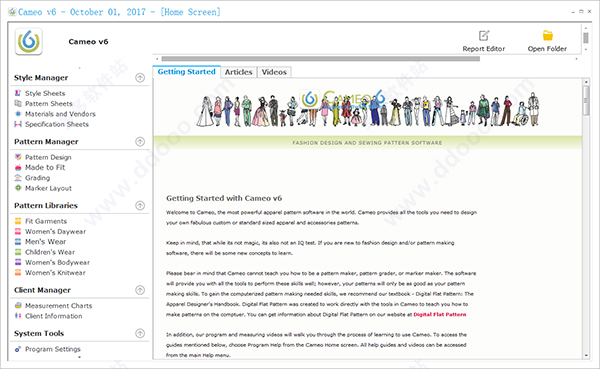
Task: Click the Men's Wear library icon
Action: (x=18, y=242)
